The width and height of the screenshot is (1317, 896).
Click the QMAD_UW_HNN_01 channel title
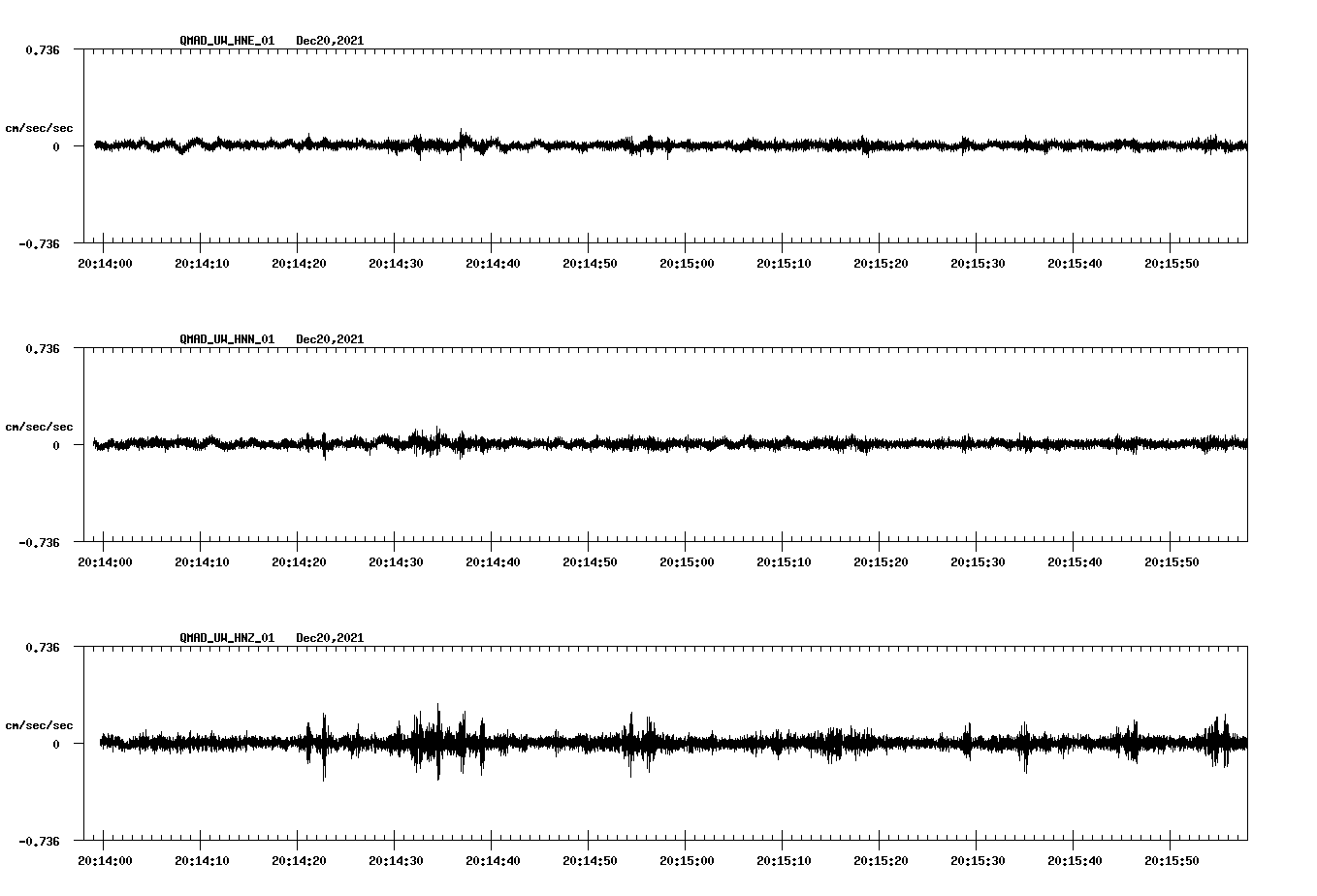(227, 339)
